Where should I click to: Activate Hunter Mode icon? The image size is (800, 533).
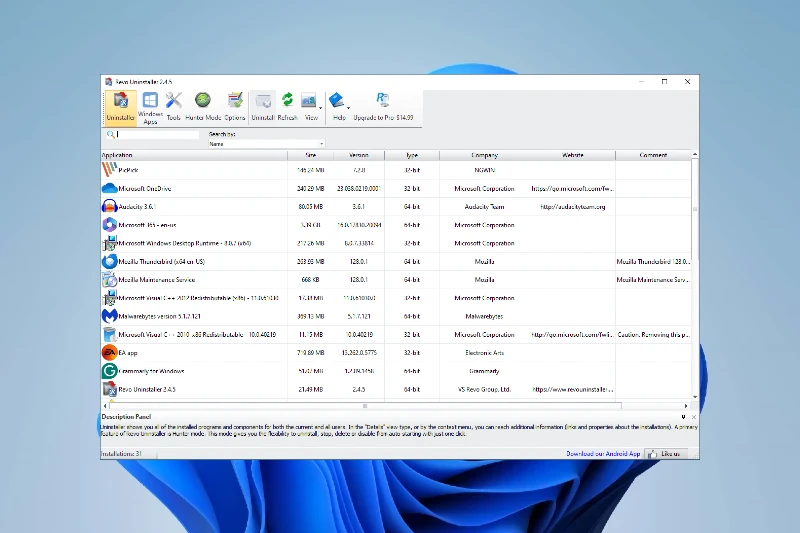[x=203, y=107]
